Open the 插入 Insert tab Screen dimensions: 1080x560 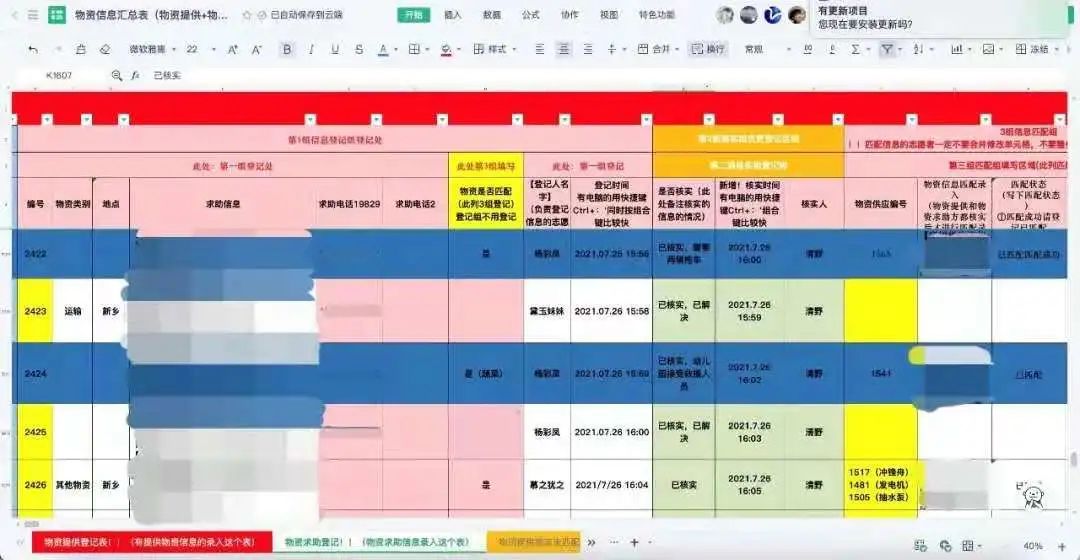[x=453, y=14]
